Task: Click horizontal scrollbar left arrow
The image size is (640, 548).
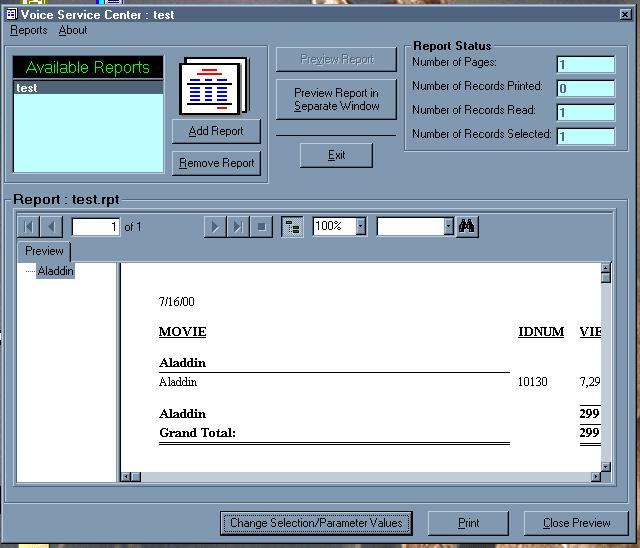Action: pos(126,477)
